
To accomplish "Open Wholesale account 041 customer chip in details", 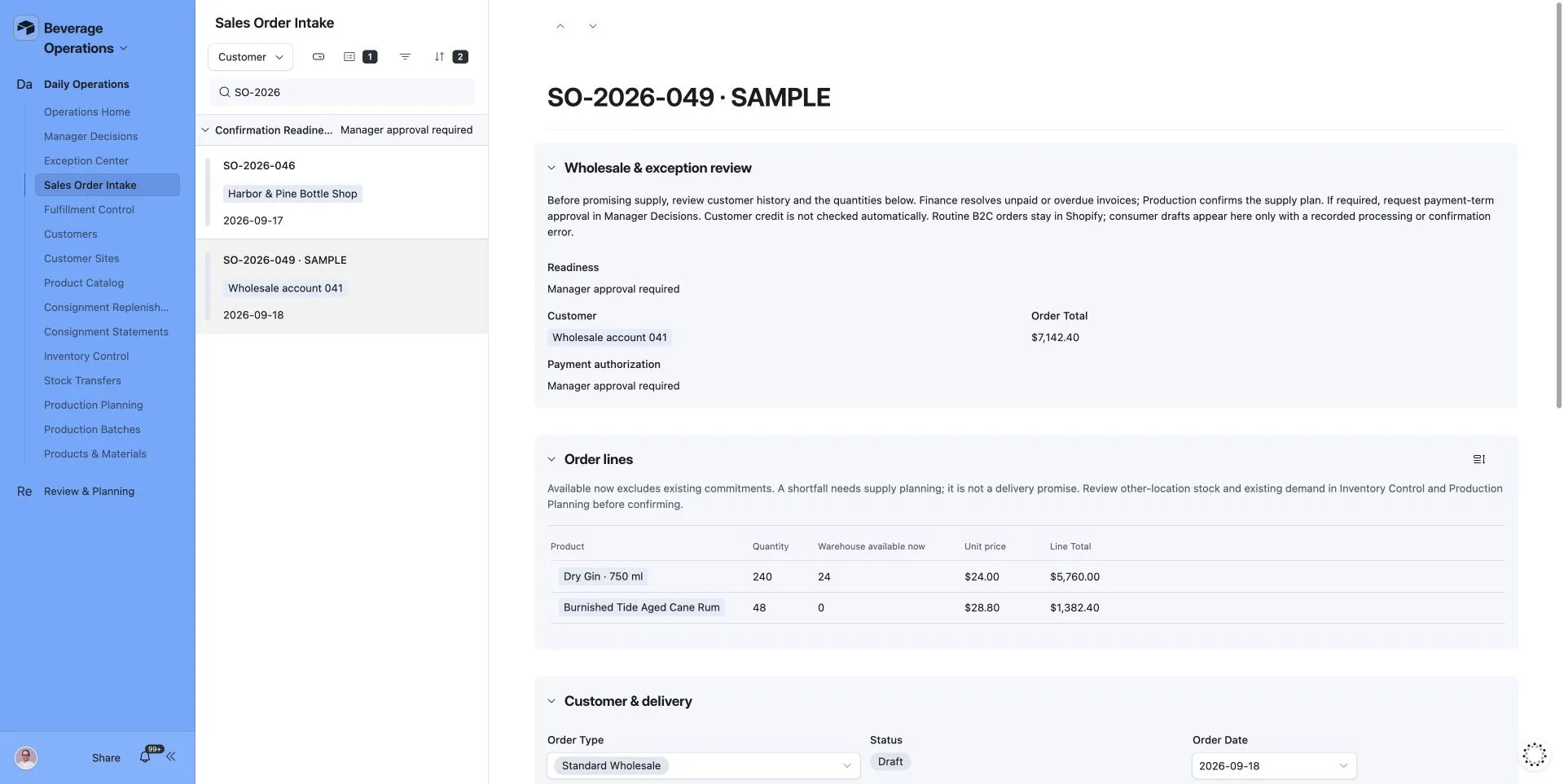I will (x=609, y=337).
